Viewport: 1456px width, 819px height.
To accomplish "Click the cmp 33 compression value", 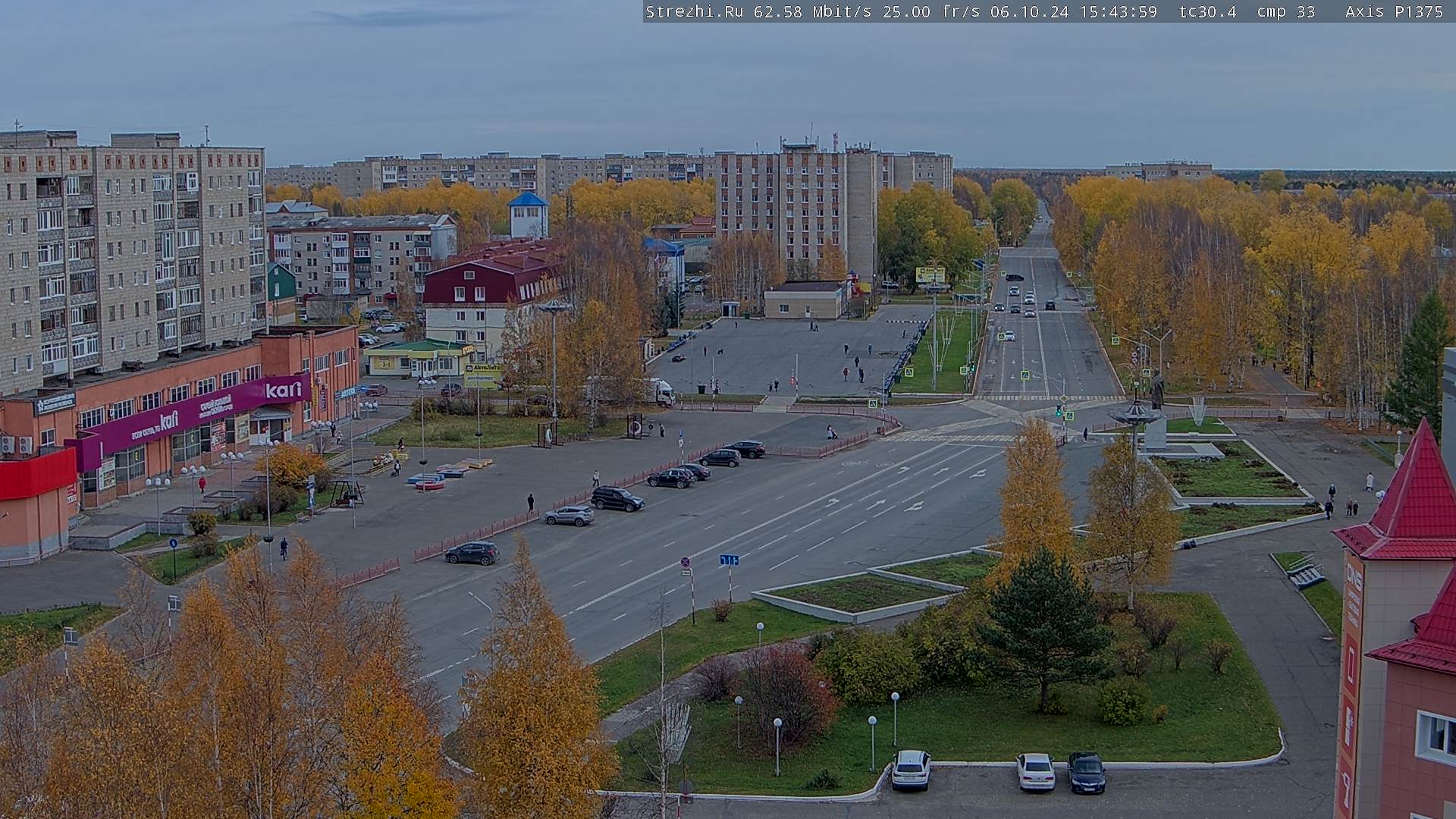I will click(1286, 11).
